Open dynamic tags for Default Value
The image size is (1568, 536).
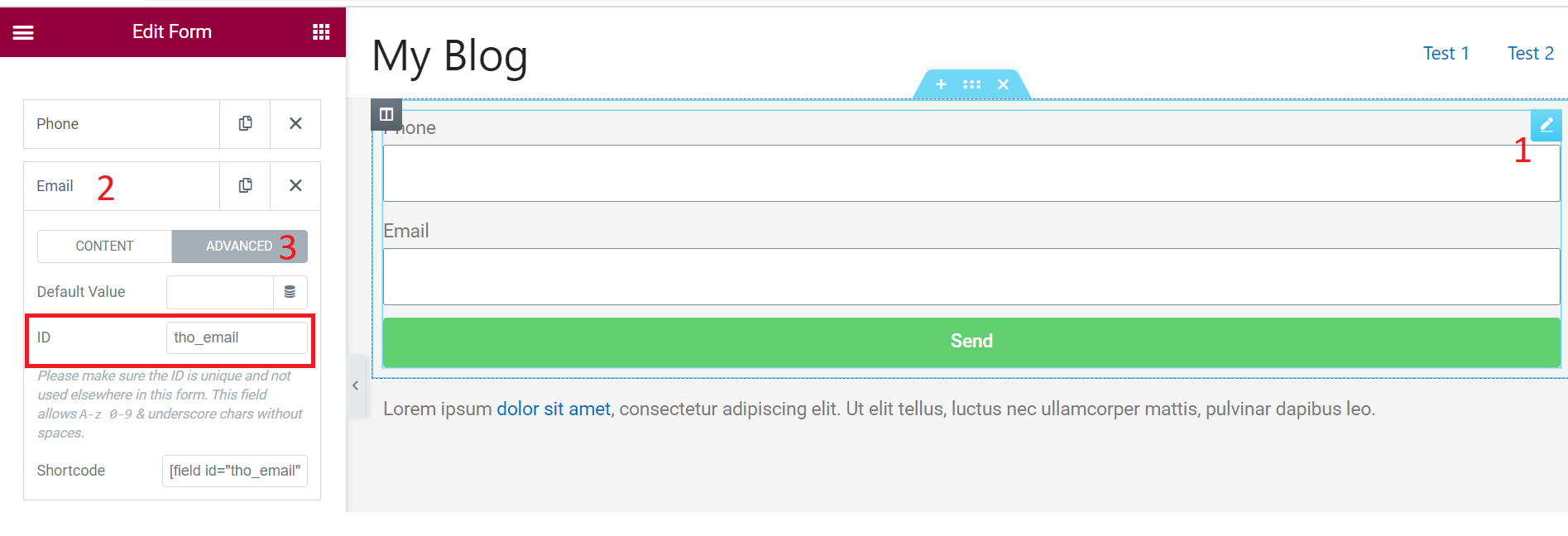(x=290, y=292)
